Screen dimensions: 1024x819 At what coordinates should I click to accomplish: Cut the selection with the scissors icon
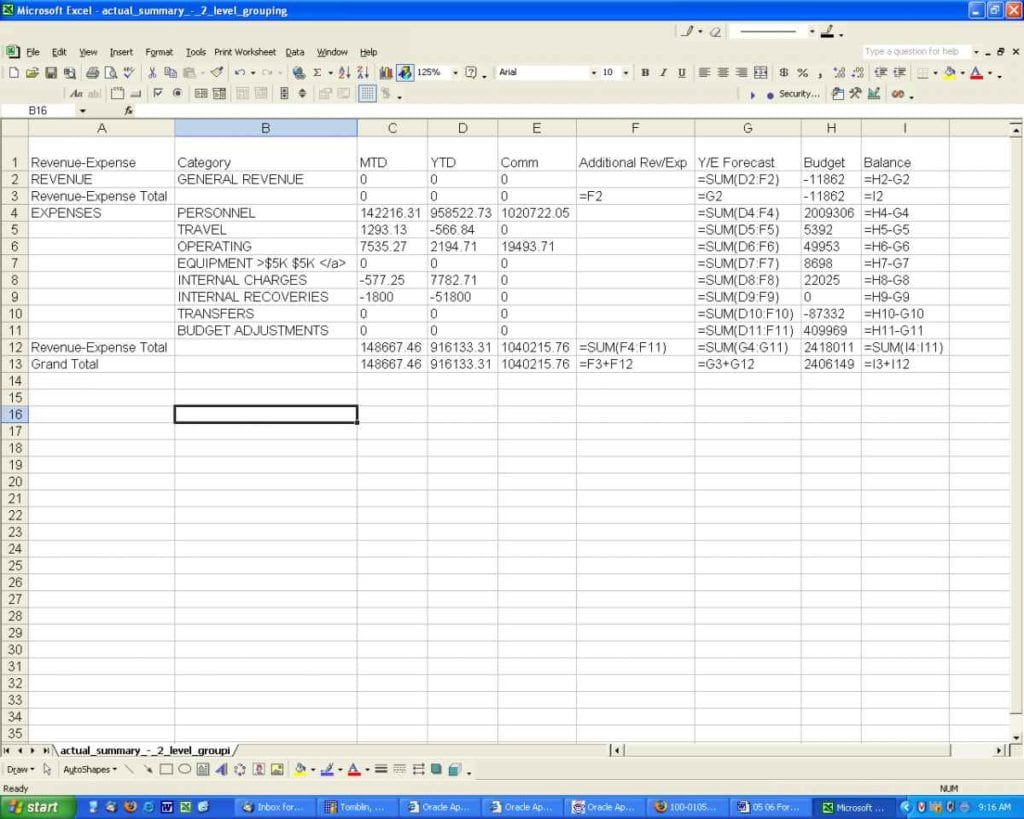(152, 73)
